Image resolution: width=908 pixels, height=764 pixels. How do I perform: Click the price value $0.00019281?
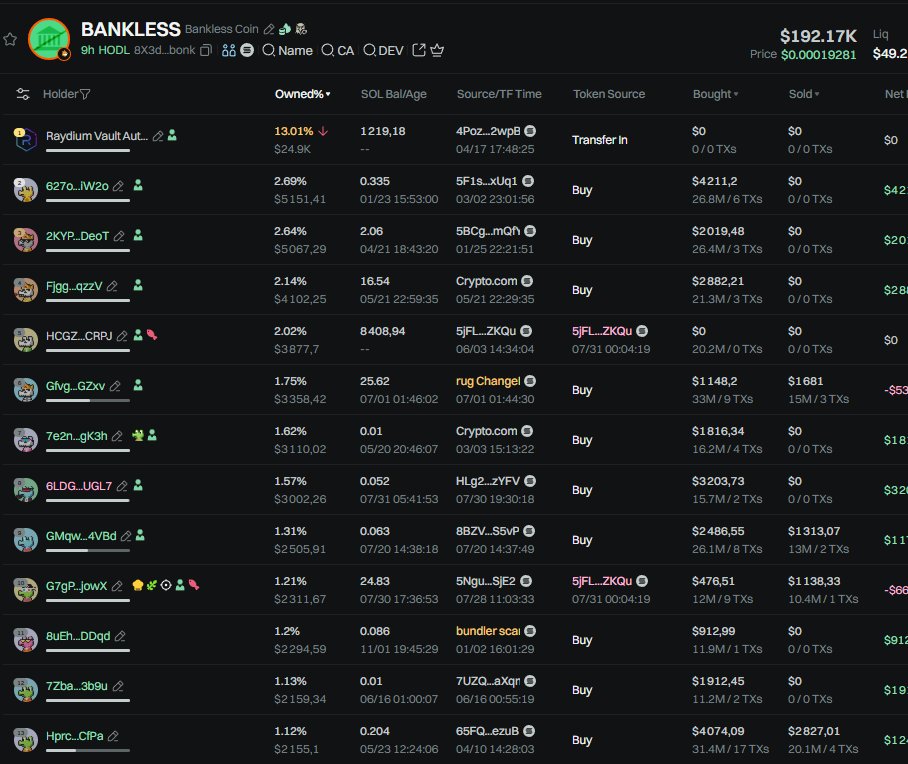click(818, 54)
